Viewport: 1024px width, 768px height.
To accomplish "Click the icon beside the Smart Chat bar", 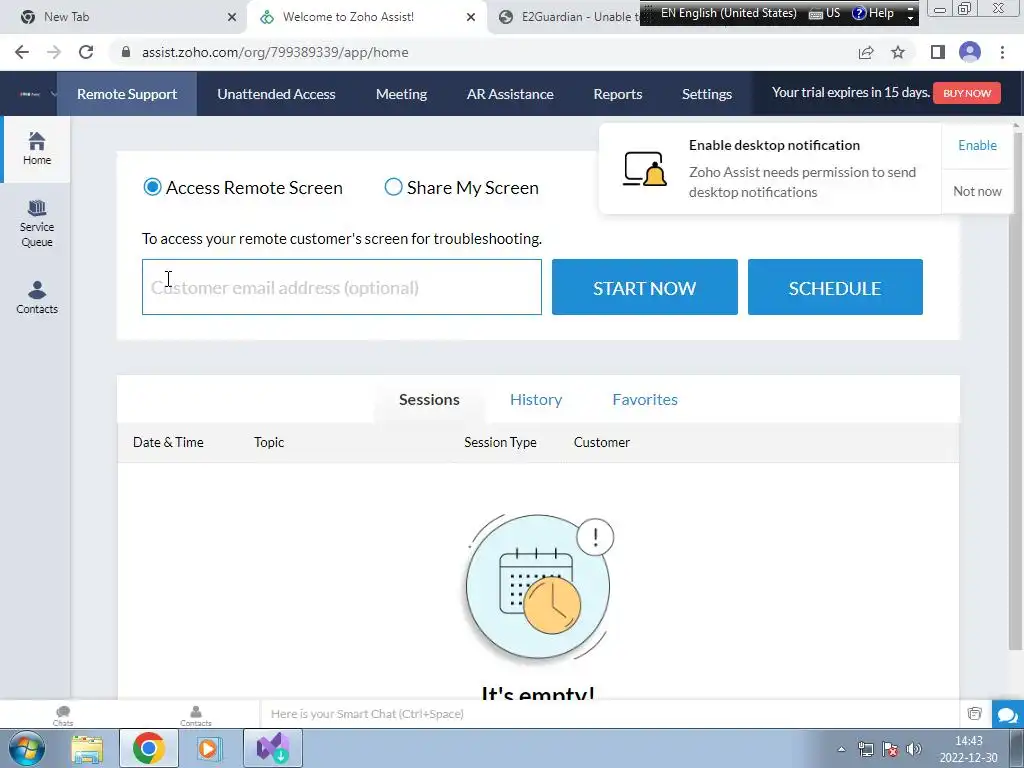I will tap(974, 714).
